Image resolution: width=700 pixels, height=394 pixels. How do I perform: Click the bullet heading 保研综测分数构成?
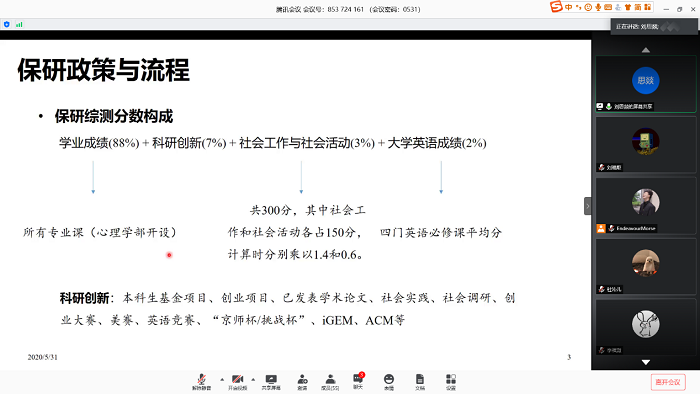pyautogui.click(x=113, y=116)
